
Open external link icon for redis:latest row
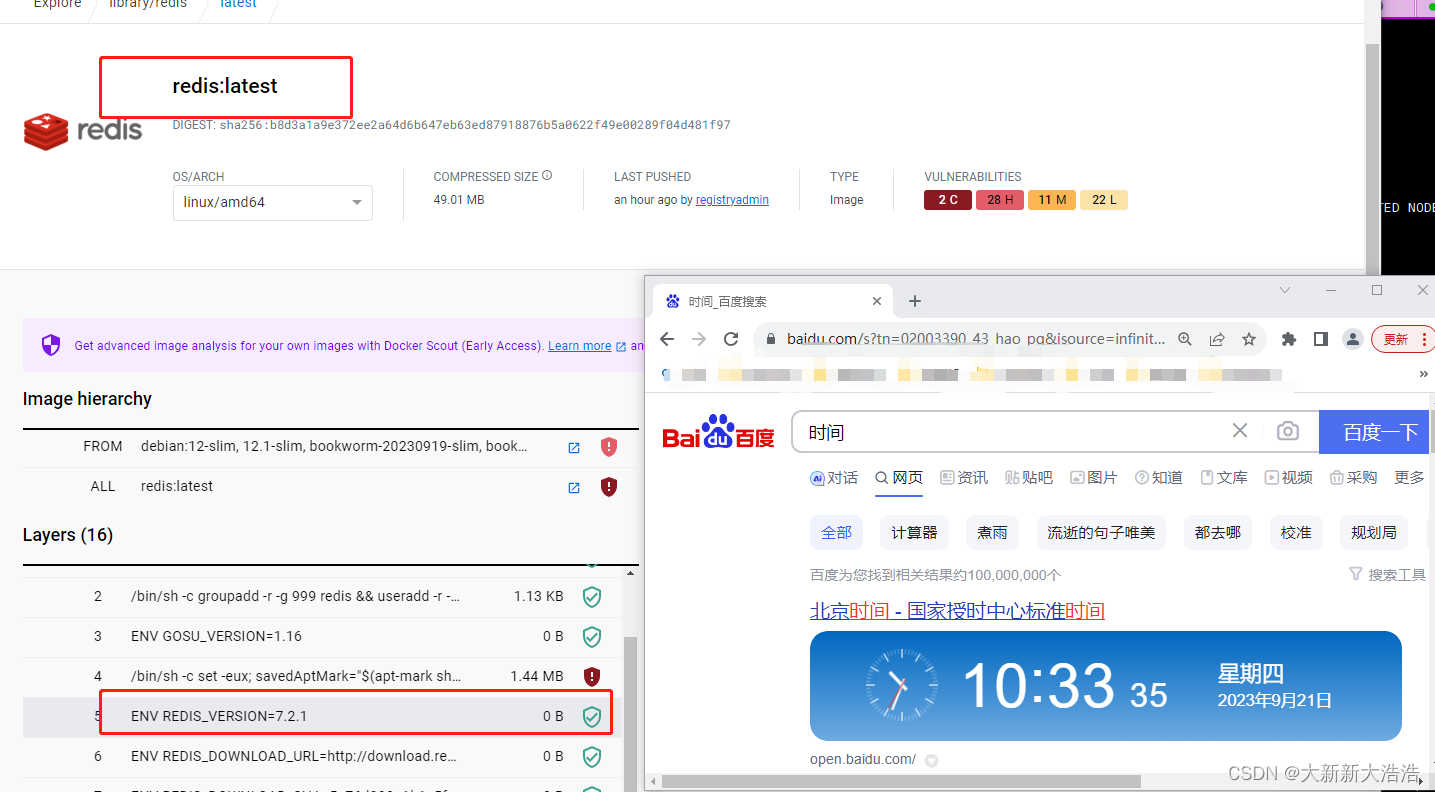point(574,488)
